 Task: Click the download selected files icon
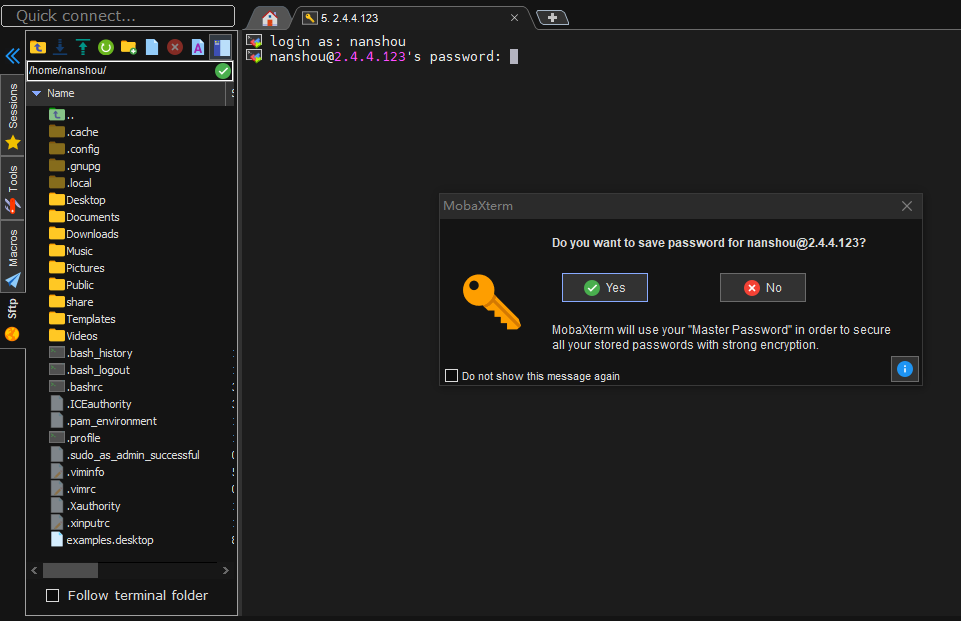(x=60, y=47)
